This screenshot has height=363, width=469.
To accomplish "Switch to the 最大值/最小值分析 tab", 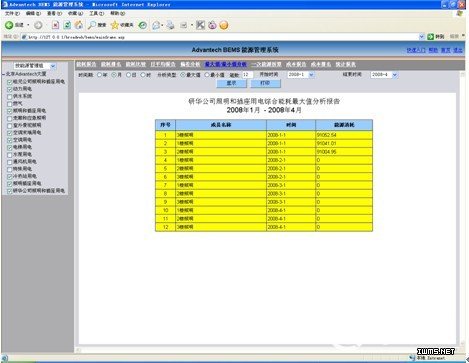I will (x=226, y=64).
